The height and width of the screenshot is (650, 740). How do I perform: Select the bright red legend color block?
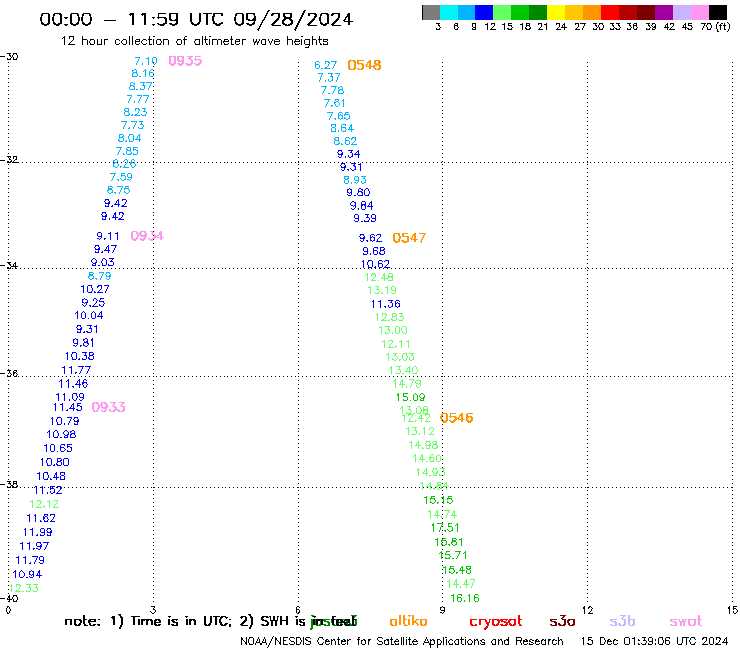pos(609,12)
